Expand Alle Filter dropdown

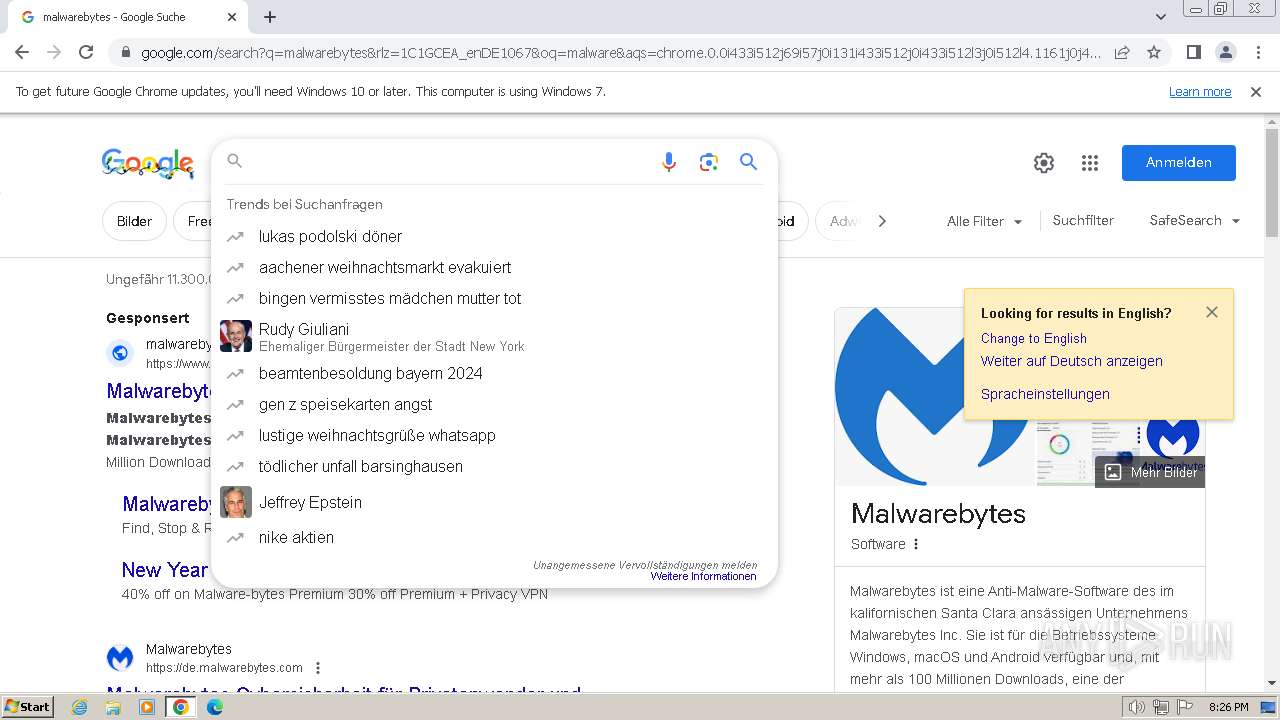[985, 221]
